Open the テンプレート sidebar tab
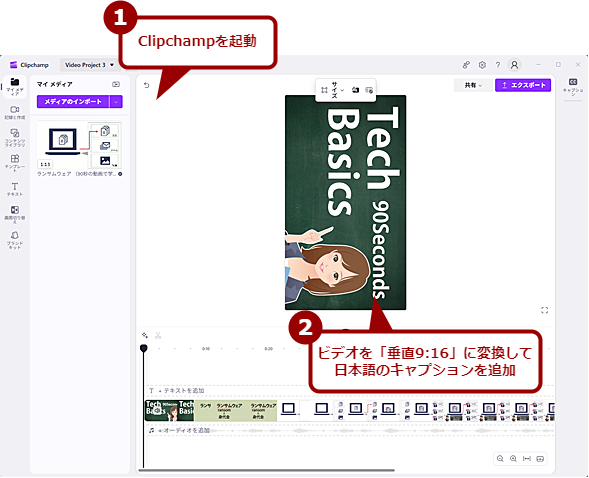589x478 pixels. click(x=15, y=163)
